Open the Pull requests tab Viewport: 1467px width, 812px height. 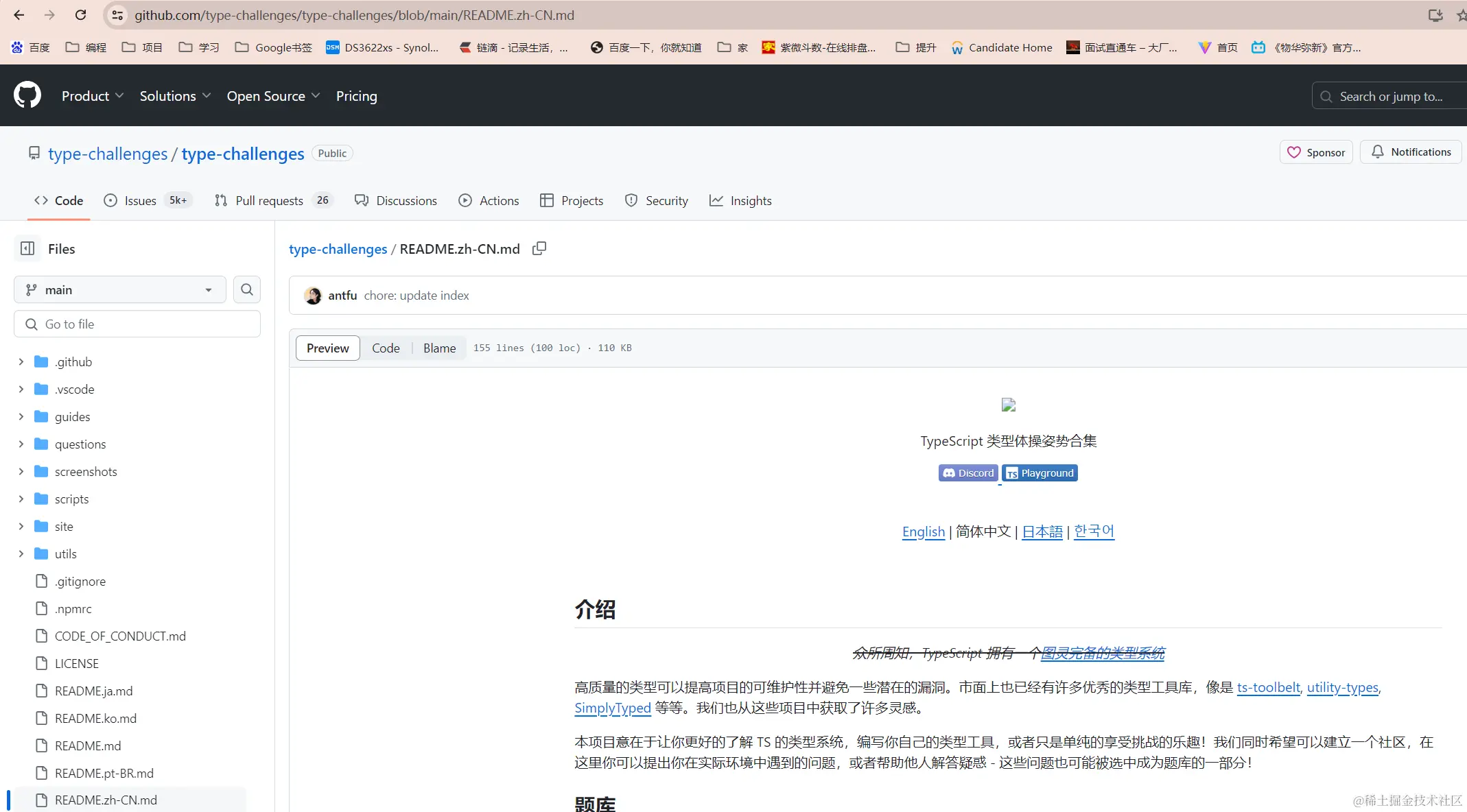point(269,200)
